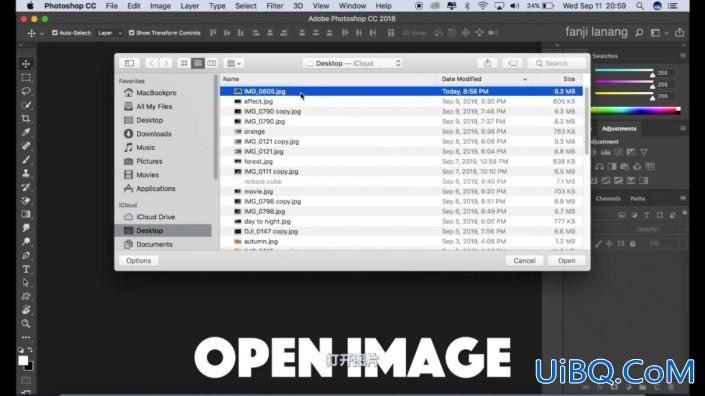This screenshot has width=705, height=396.
Task: Select the History Brush tool
Action: (x=26, y=187)
